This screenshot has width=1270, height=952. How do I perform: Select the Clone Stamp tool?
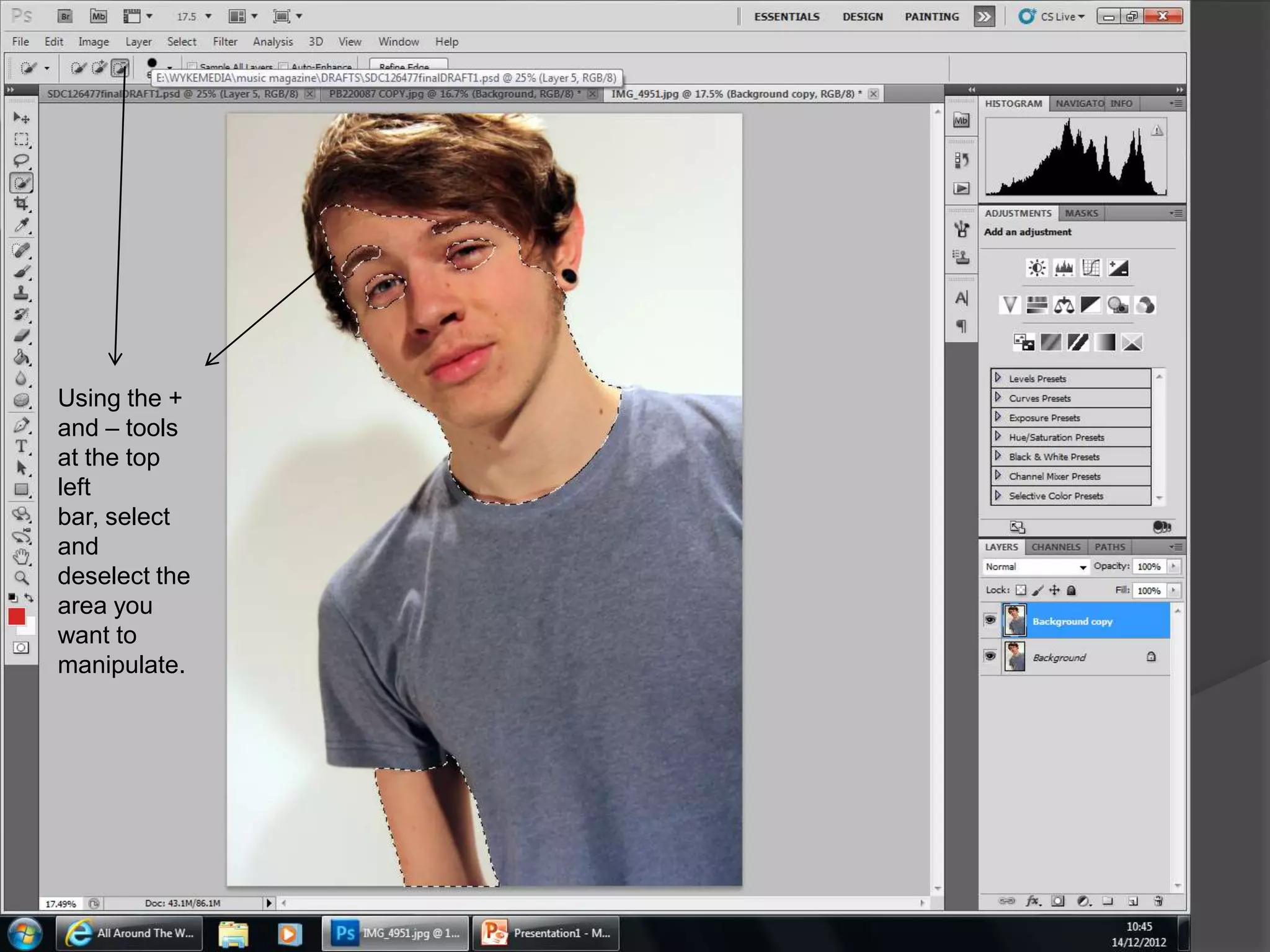click(21, 293)
